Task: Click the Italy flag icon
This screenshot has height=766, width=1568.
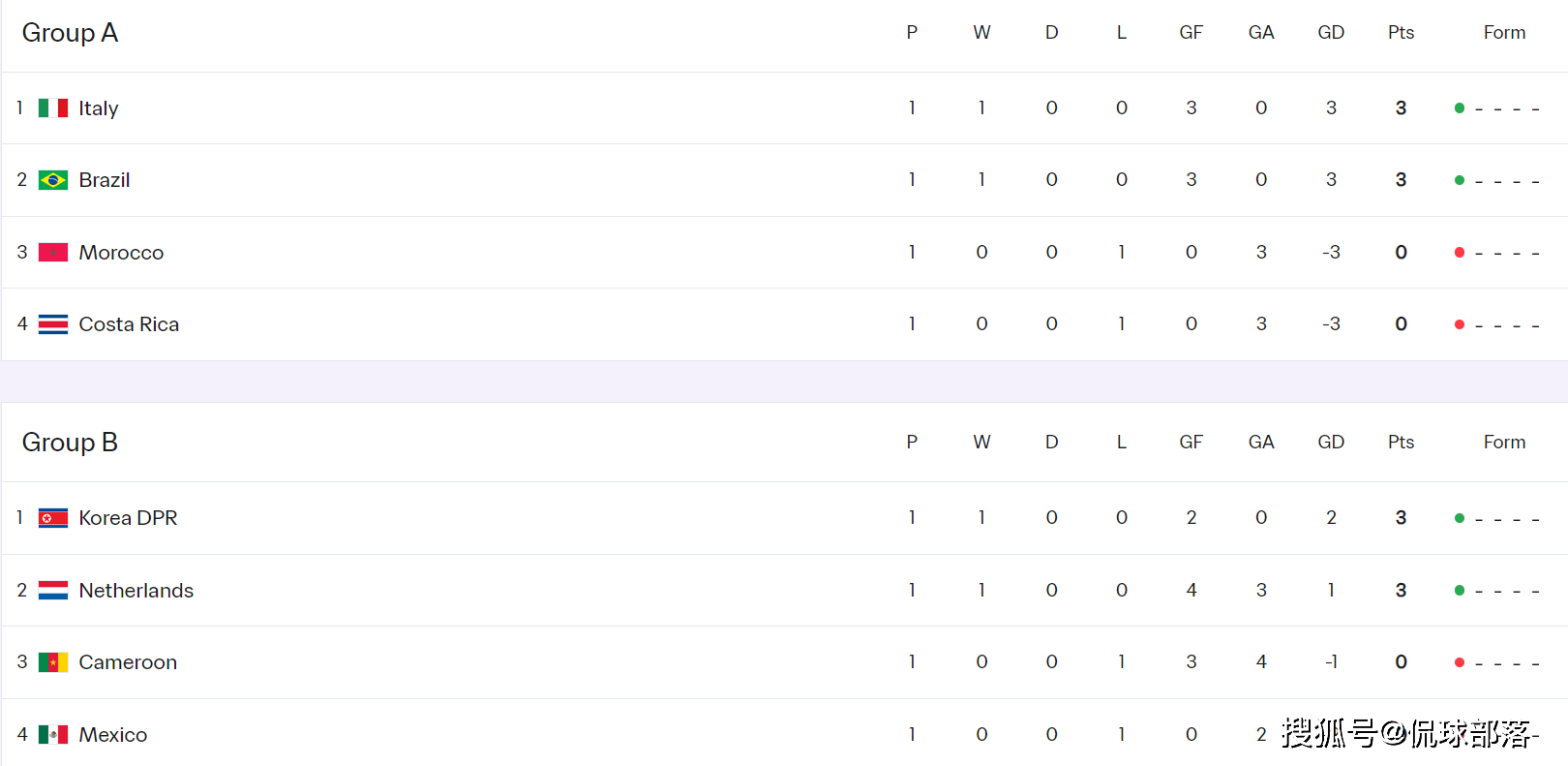Action: coord(53,107)
